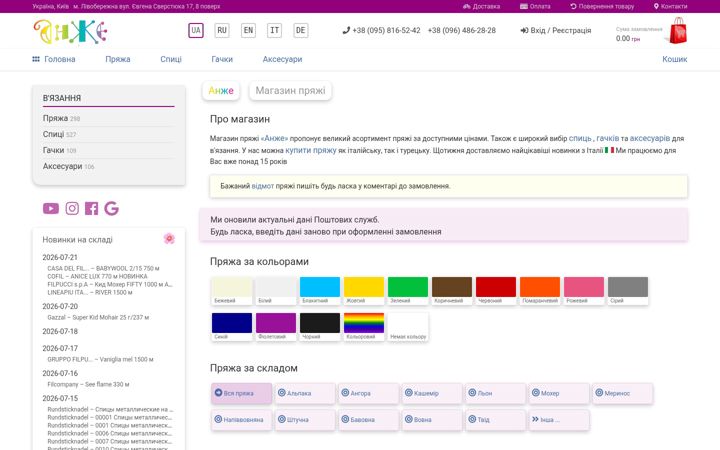Open Спиці in navigation menu
720x450 pixels.
171,59
